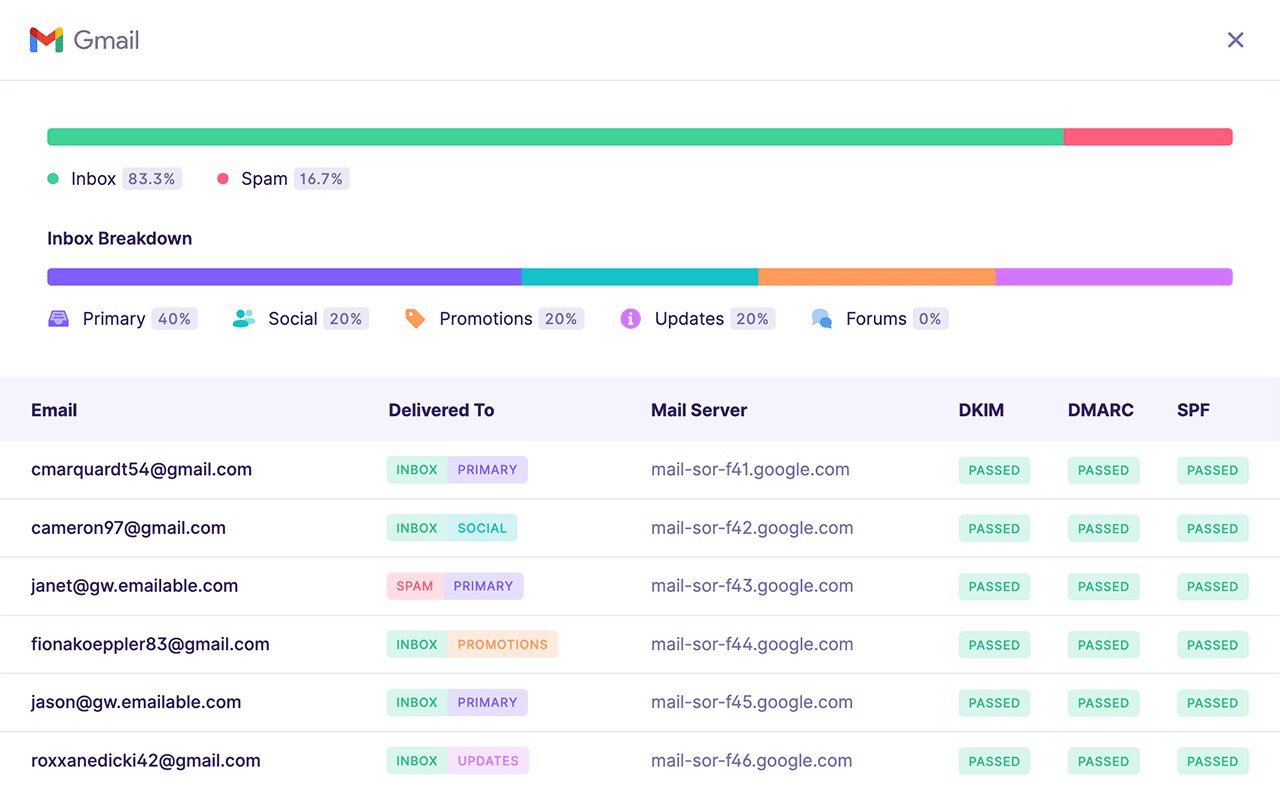Click the purple Primary segment of breakdown bar
Image resolution: width=1280 pixels, height=789 pixels.
pyautogui.click(x=284, y=277)
